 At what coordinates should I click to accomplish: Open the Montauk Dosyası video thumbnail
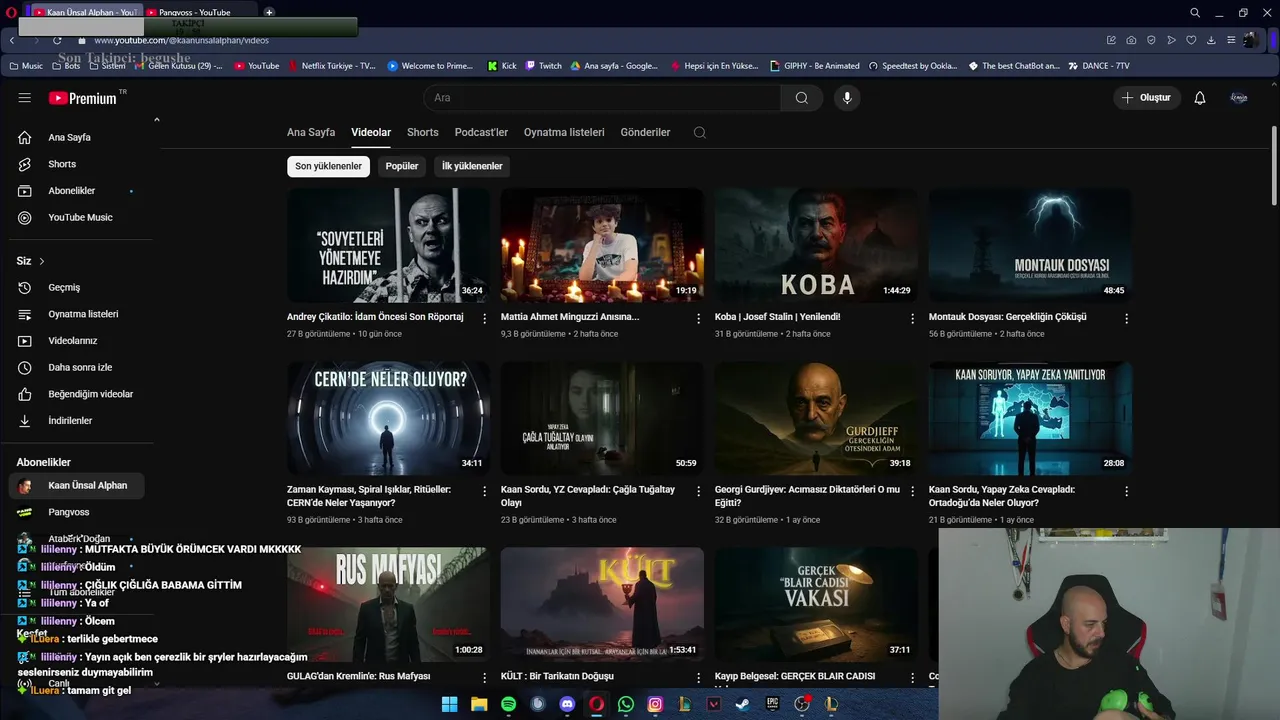pos(1030,245)
